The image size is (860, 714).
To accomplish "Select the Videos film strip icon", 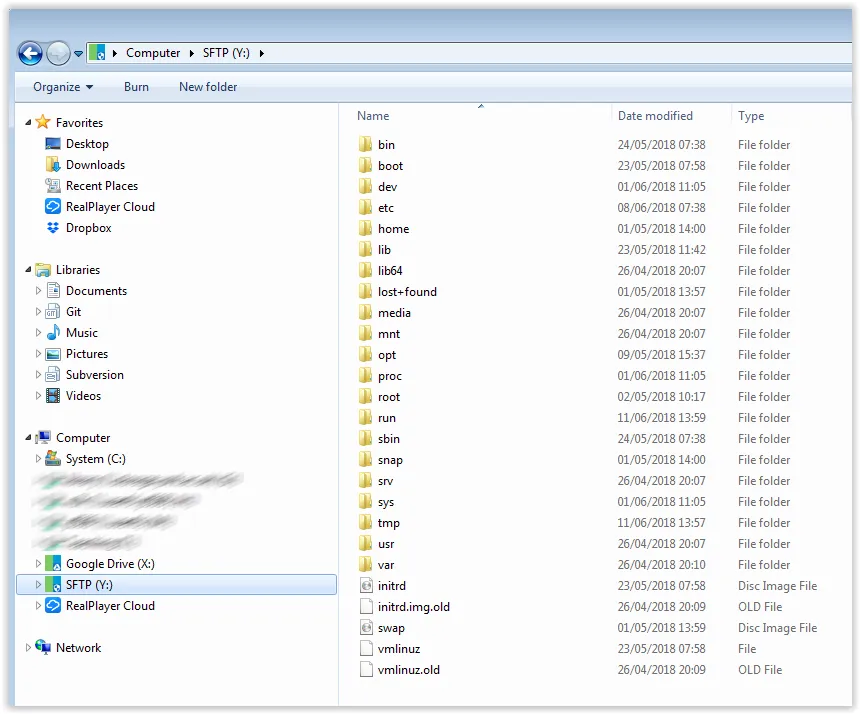I will (53, 395).
